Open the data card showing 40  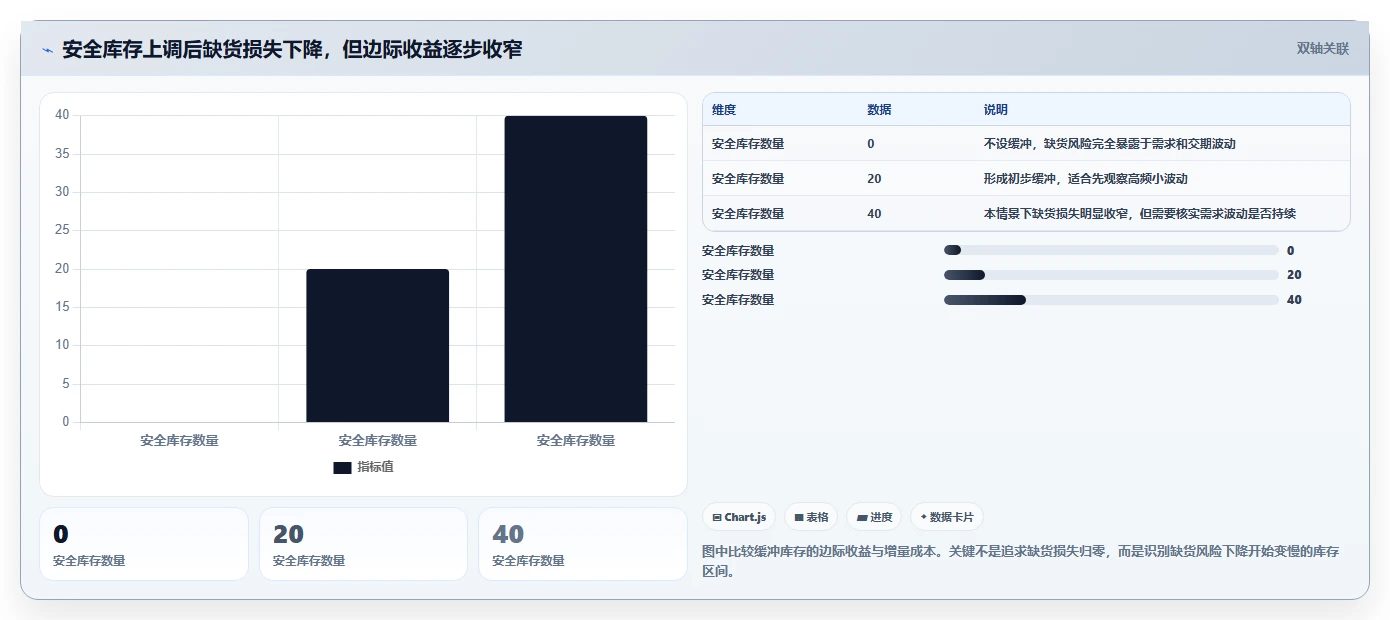point(583,544)
